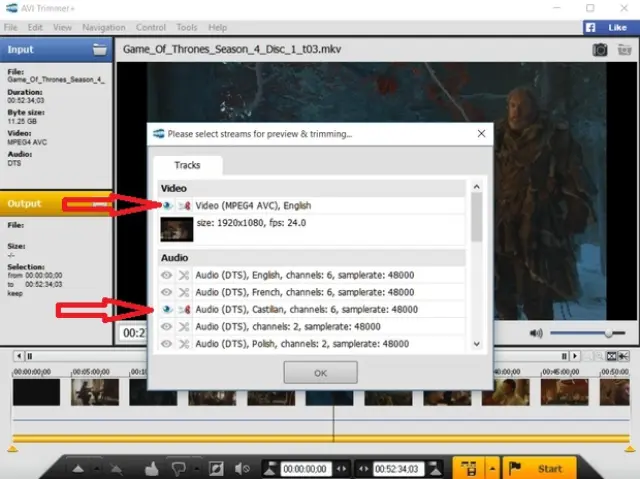Click the scissors icon for English audio
The width and height of the screenshot is (640, 479).
183,274
